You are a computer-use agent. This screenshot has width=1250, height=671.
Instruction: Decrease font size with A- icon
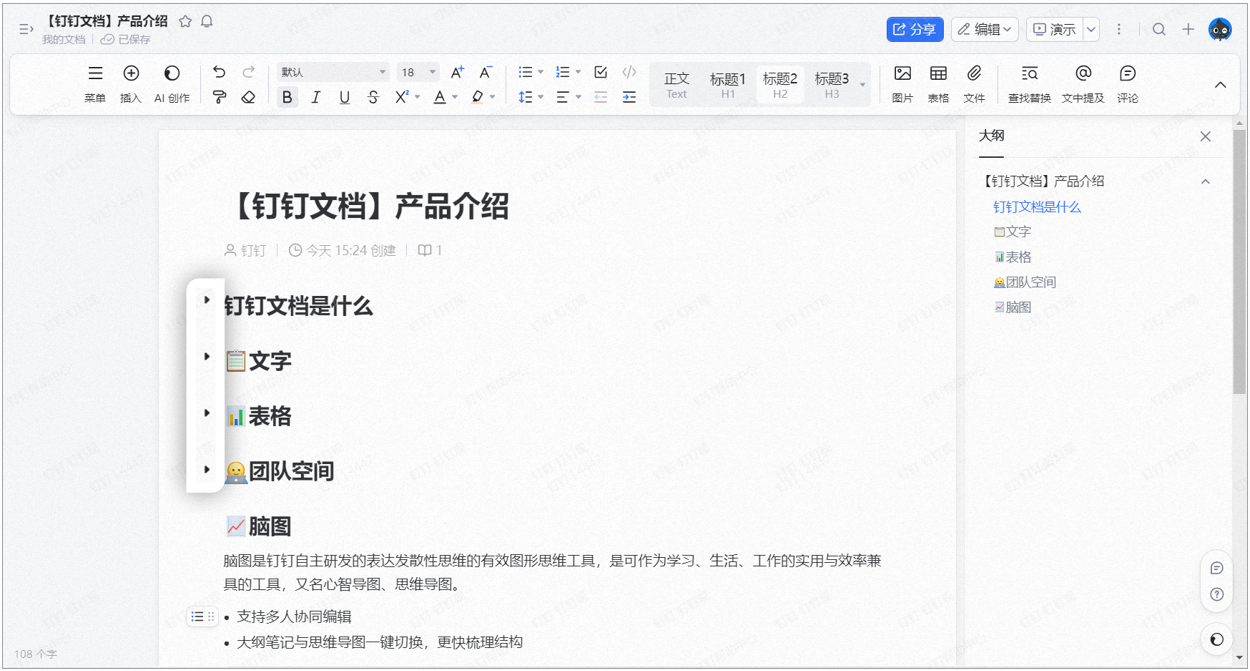485,72
